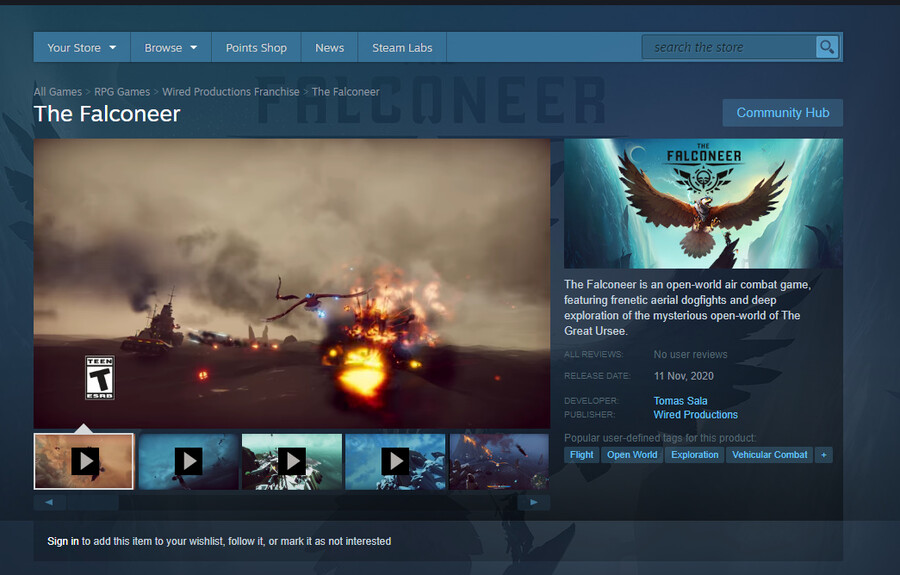
Task: Play the fourth video thumbnail
Action: click(x=396, y=461)
